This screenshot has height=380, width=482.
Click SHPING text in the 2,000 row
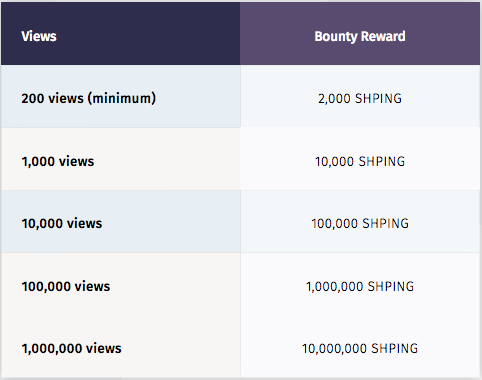pyautogui.click(x=378, y=98)
